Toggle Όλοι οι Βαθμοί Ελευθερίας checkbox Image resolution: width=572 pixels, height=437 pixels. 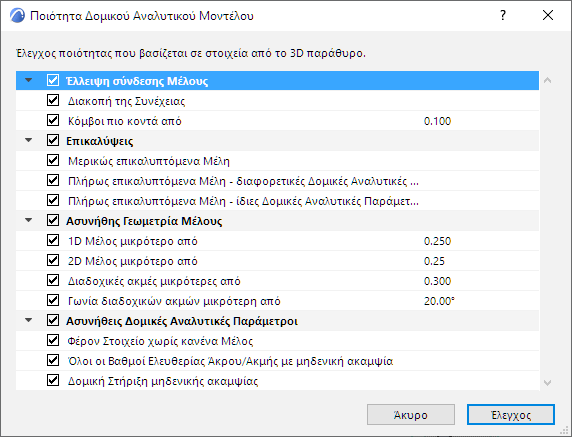[53, 360]
